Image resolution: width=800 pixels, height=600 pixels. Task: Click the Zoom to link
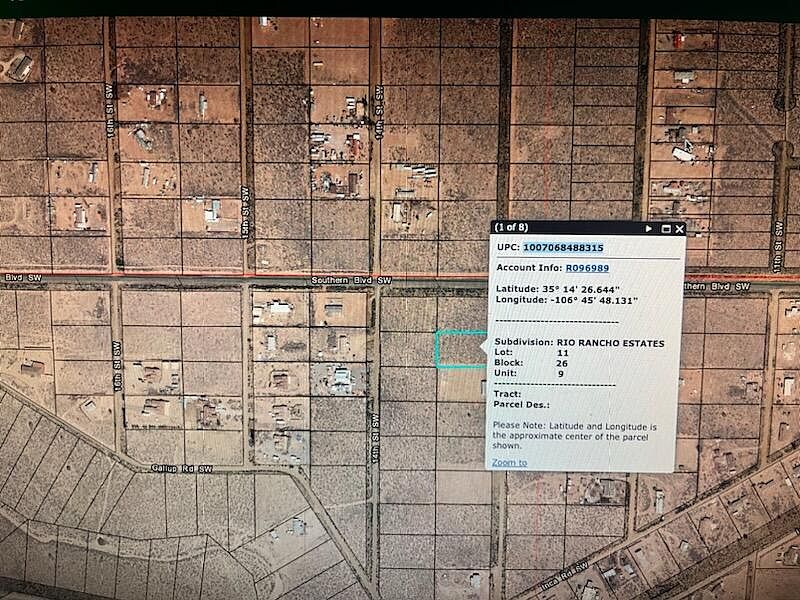click(x=509, y=463)
